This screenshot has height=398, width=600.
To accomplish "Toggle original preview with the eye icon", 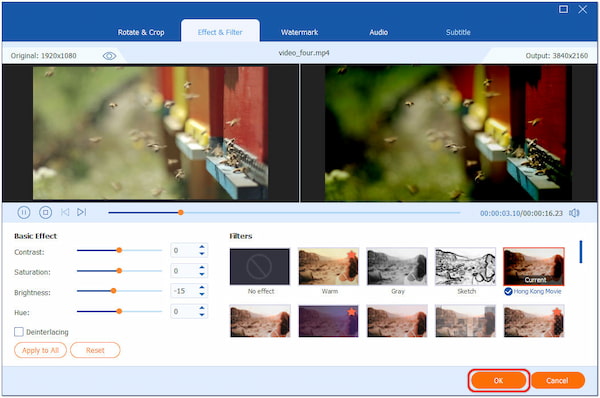I will point(109,56).
